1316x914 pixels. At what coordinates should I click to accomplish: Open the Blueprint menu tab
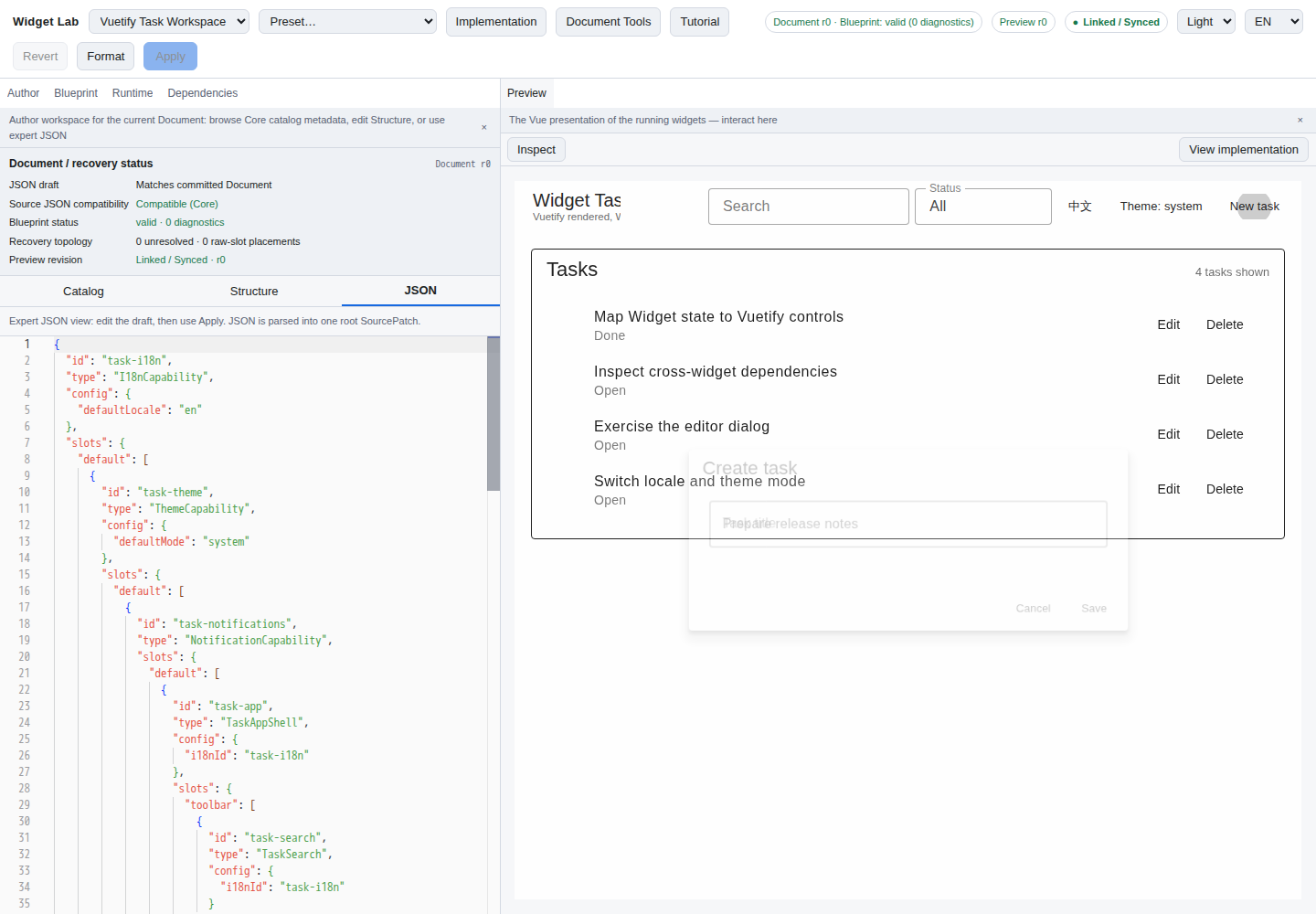pyautogui.click(x=76, y=93)
